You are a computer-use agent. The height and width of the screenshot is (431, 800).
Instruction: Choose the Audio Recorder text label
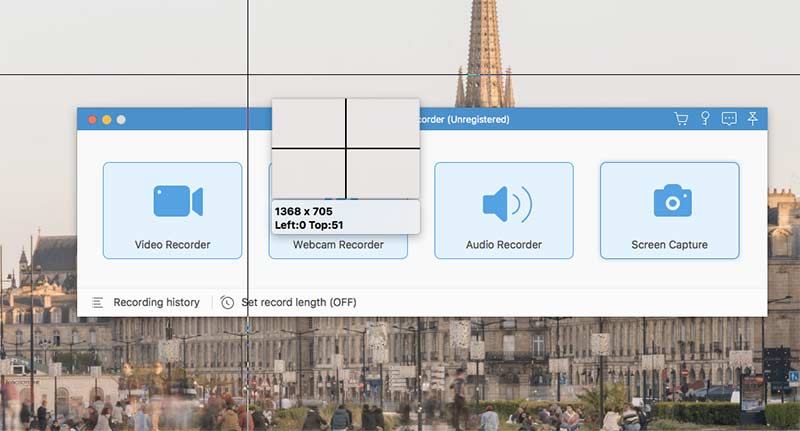coord(504,245)
